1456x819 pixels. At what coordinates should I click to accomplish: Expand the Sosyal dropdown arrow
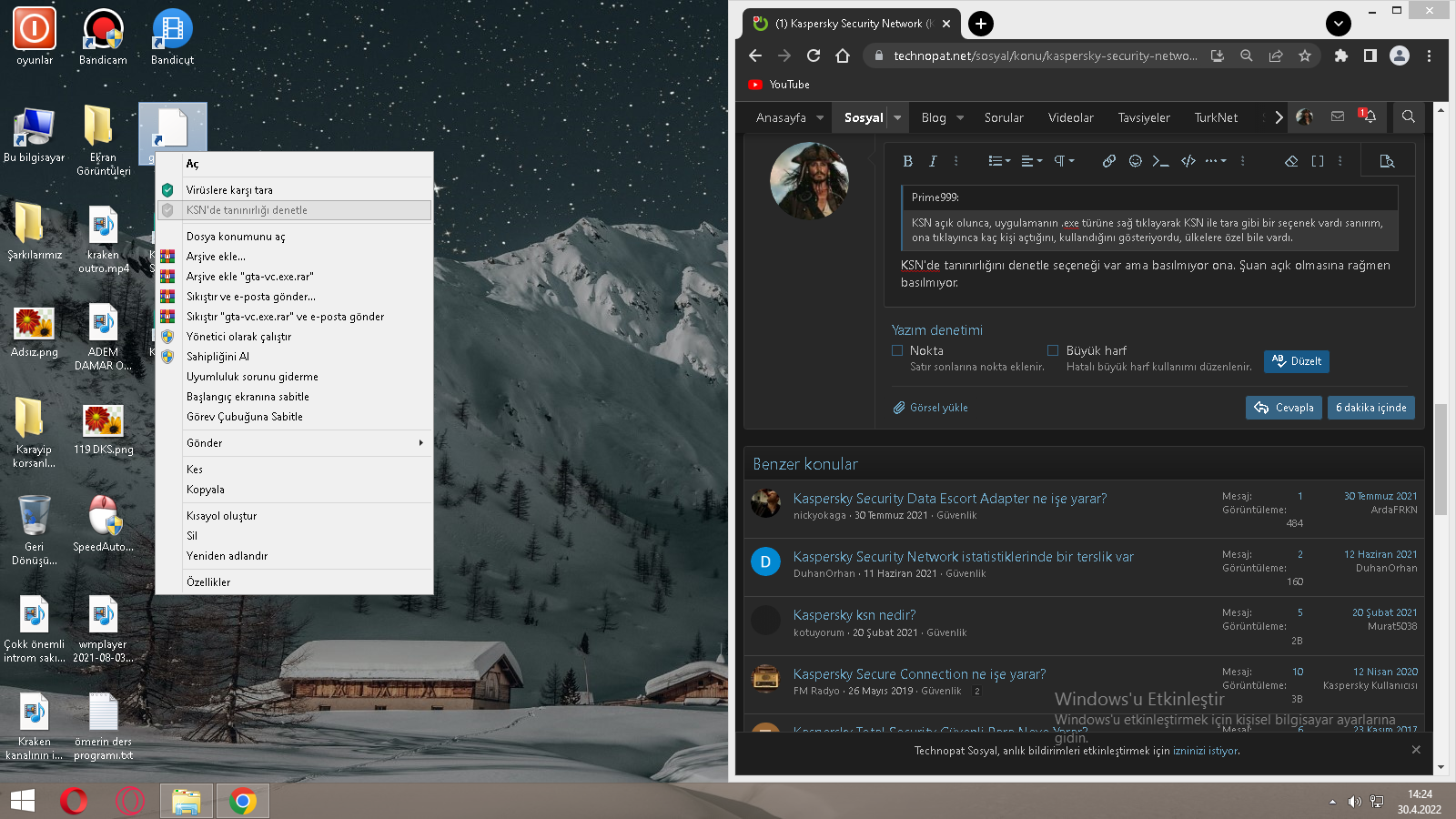(897, 117)
